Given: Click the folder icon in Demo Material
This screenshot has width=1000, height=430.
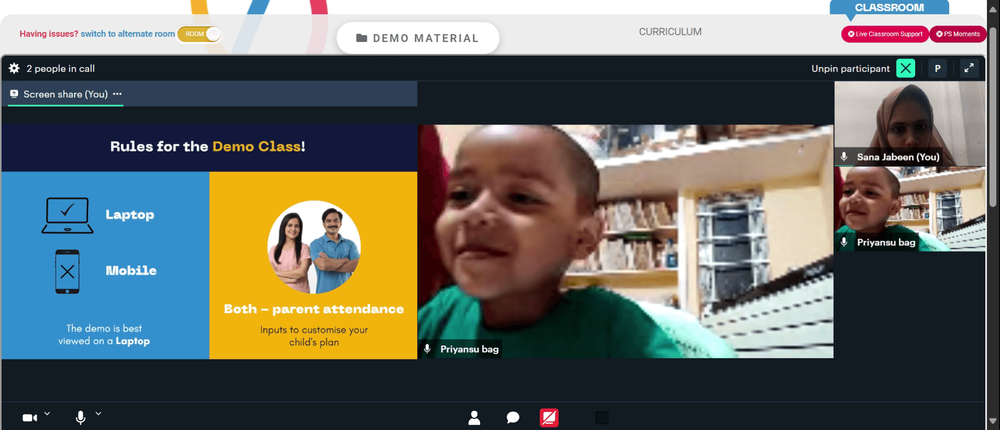Looking at the screenshot, I should (x=362, y=38).
